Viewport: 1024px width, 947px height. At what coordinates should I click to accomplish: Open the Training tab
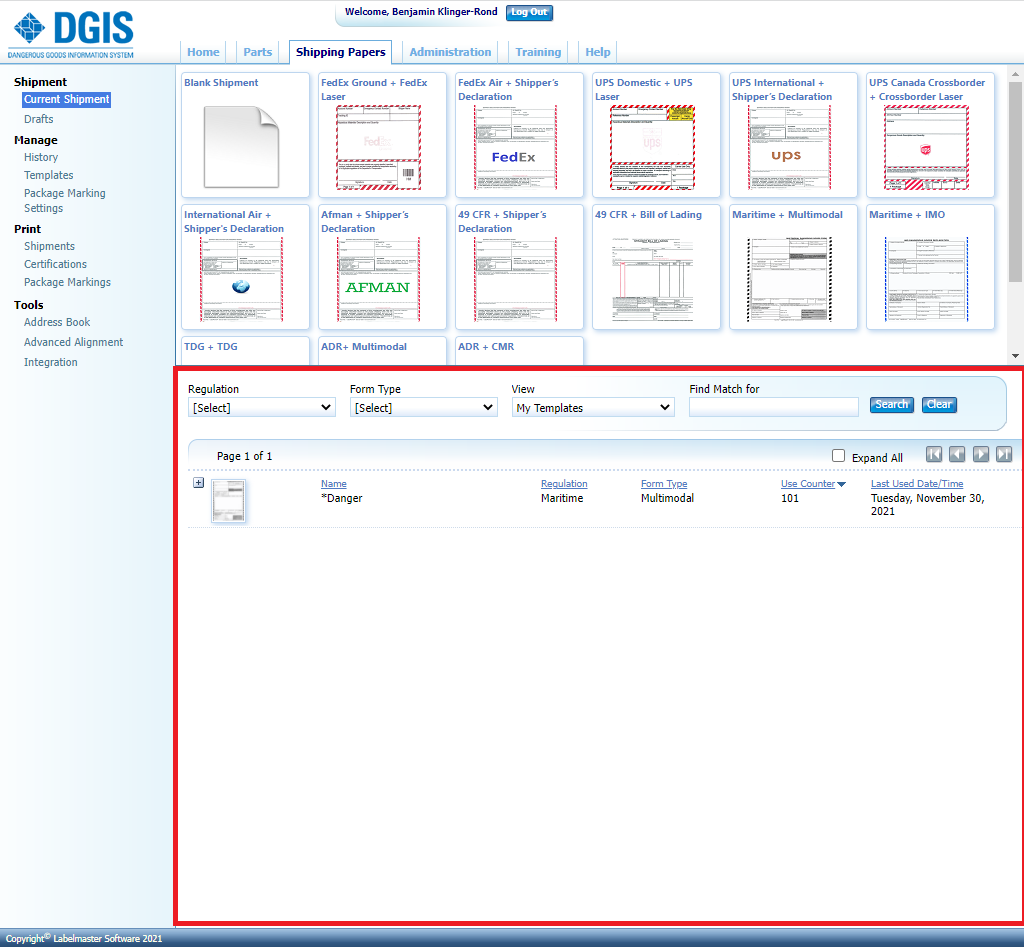(x=538, y=52)
